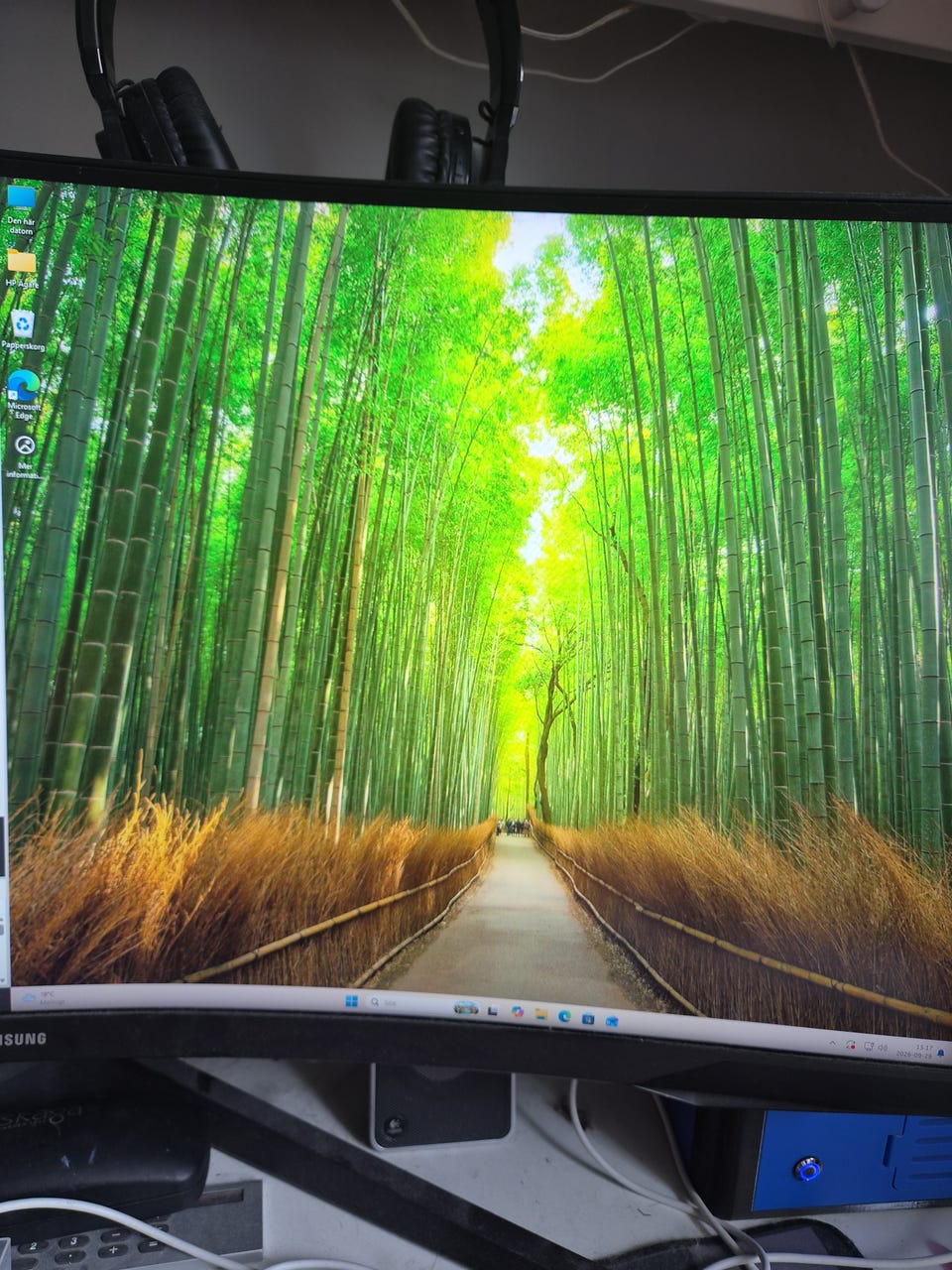Open the Task View taskbar icon
The image size is (952, 1270).
(492, 1010)
